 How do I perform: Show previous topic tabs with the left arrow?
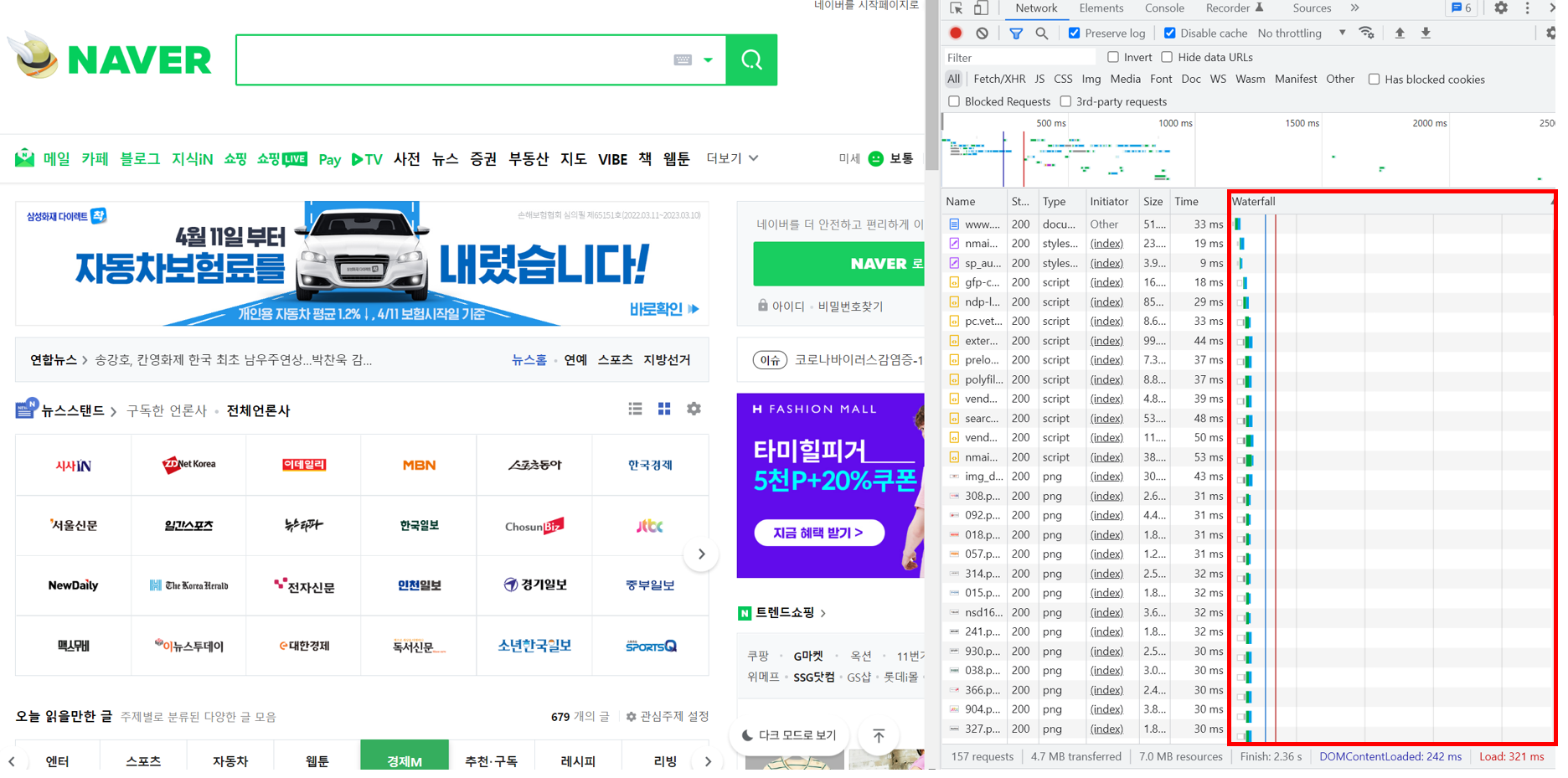(x=12, y=761)
